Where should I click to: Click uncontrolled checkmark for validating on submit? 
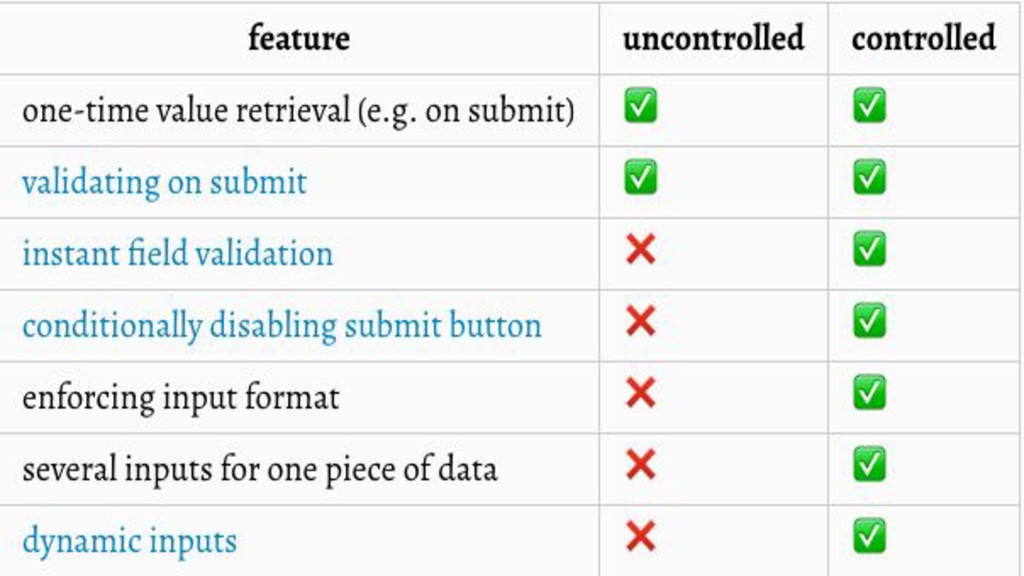click(x=640, y=178)
